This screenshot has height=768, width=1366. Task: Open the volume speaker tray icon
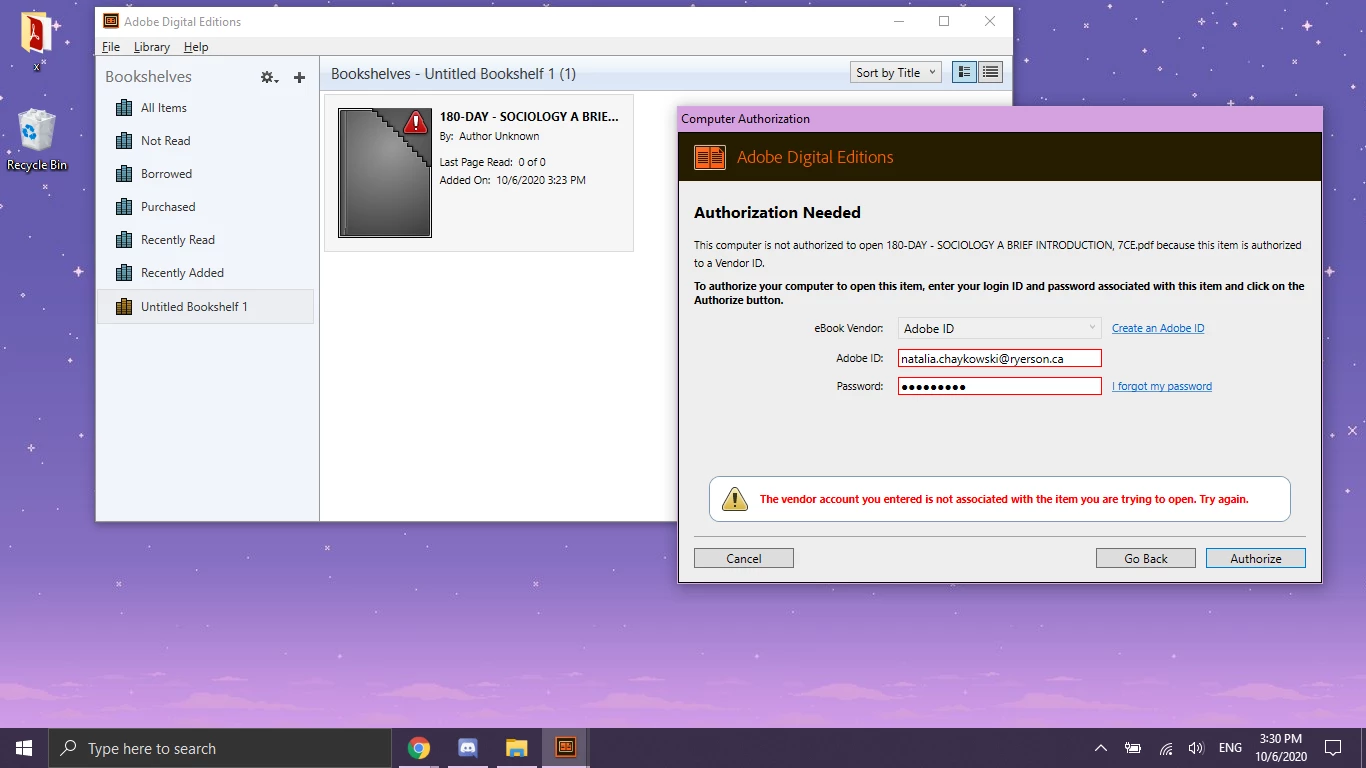click(1196, 748)
